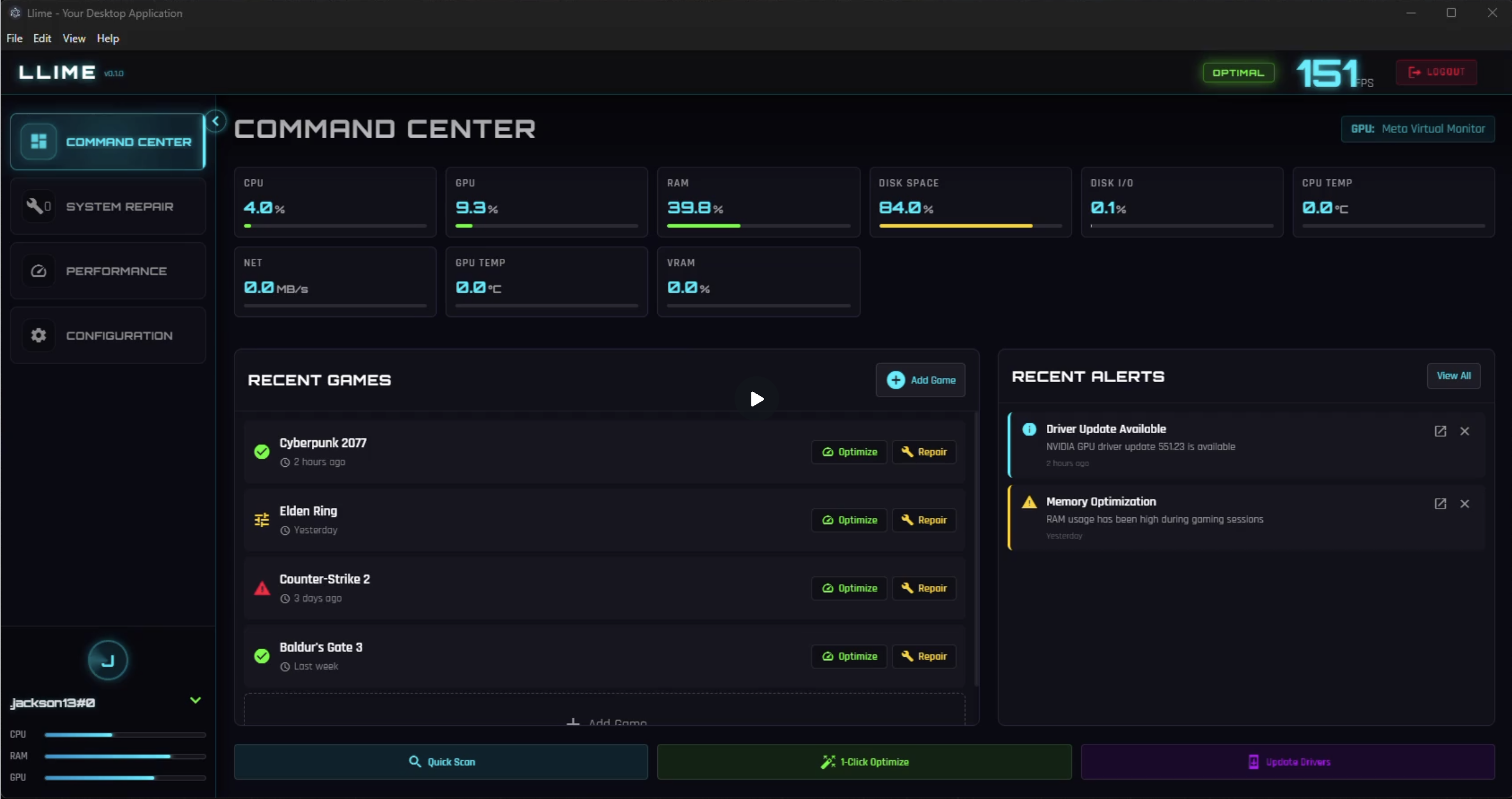
Task: Dismiss the Memory Optimization alert
Action: pos(1465,503)
